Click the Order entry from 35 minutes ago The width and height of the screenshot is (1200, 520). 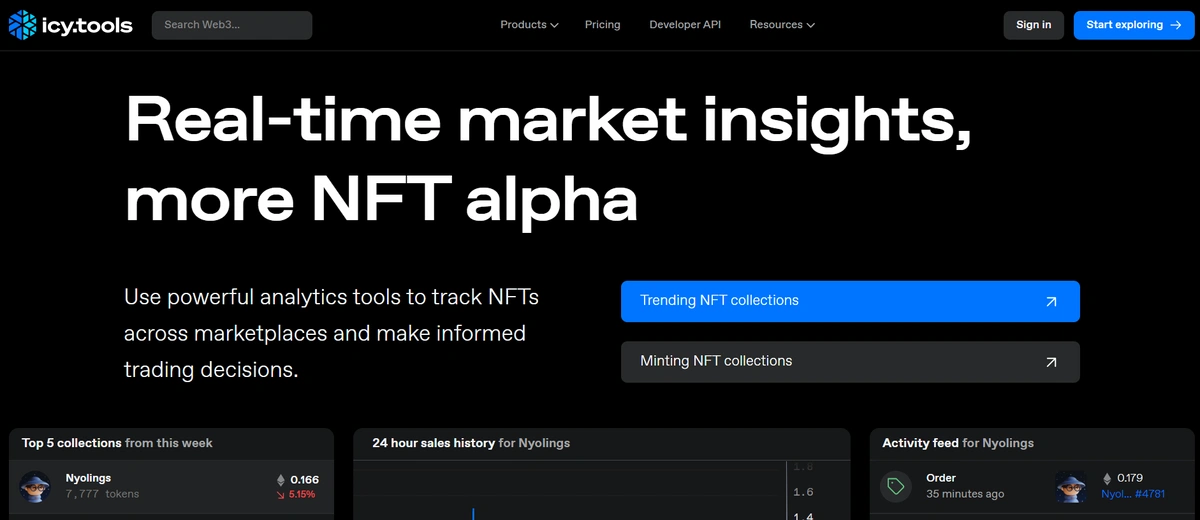point(941,478)
